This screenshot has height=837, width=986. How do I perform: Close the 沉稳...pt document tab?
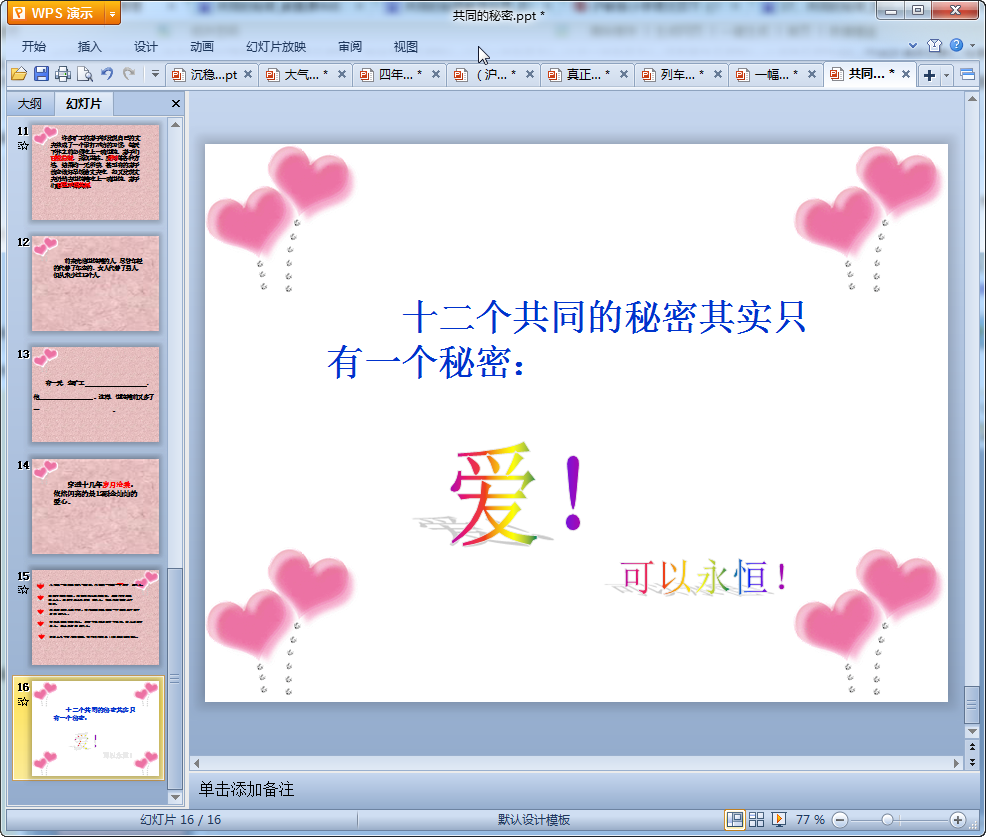point(248,74)
